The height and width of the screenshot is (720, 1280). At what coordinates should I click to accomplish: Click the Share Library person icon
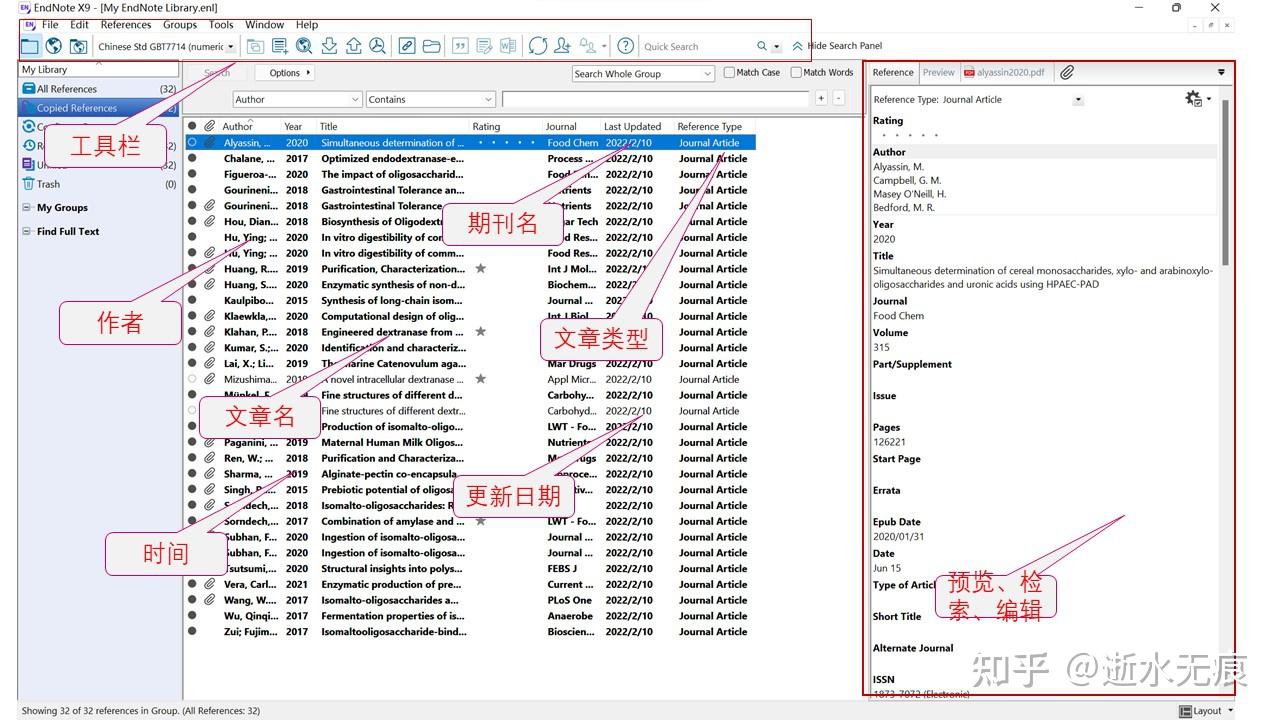(x=562, y=46)
